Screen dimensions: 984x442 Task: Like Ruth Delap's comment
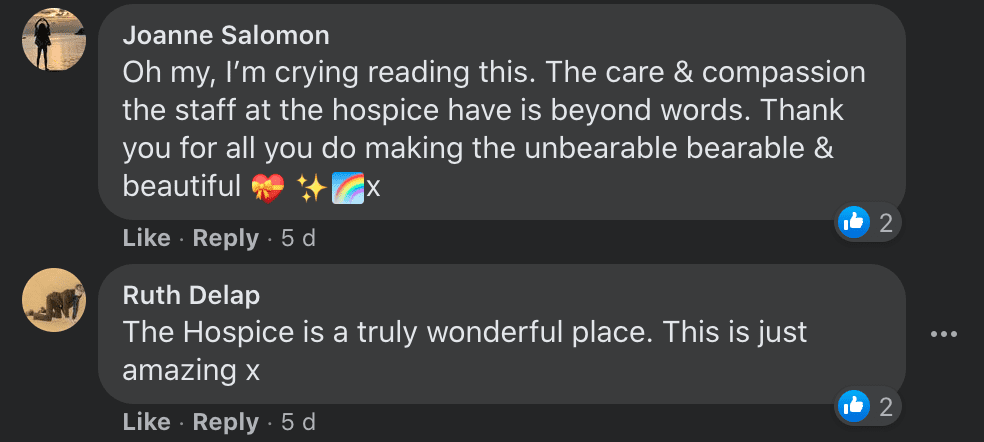pos(146,423)
